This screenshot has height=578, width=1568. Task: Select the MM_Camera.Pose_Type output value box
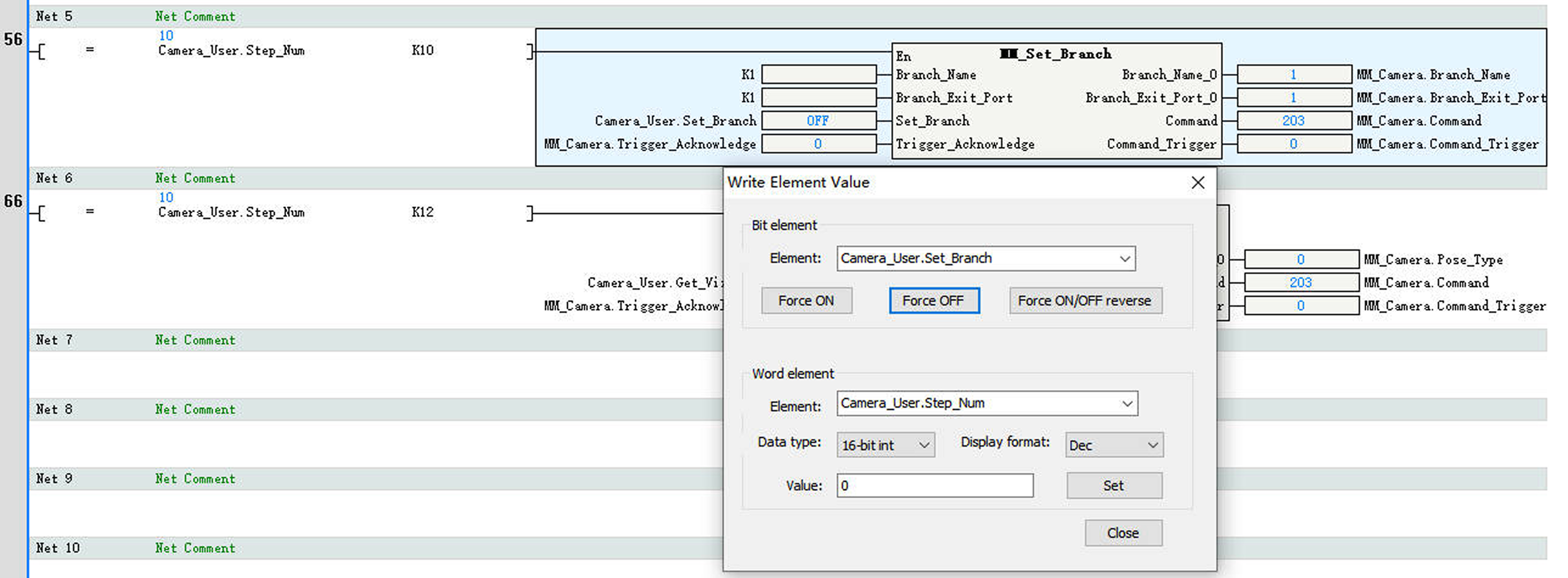[x=1301, y=259]
